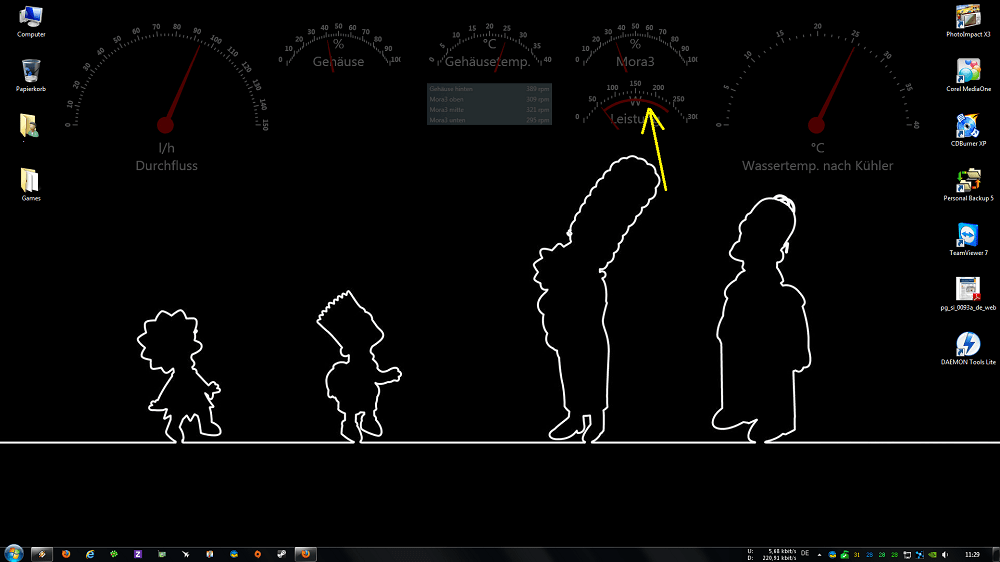Open Internet Explorer from taskbar
This screenshot has width=1000, height=562.
pos(90,554)
